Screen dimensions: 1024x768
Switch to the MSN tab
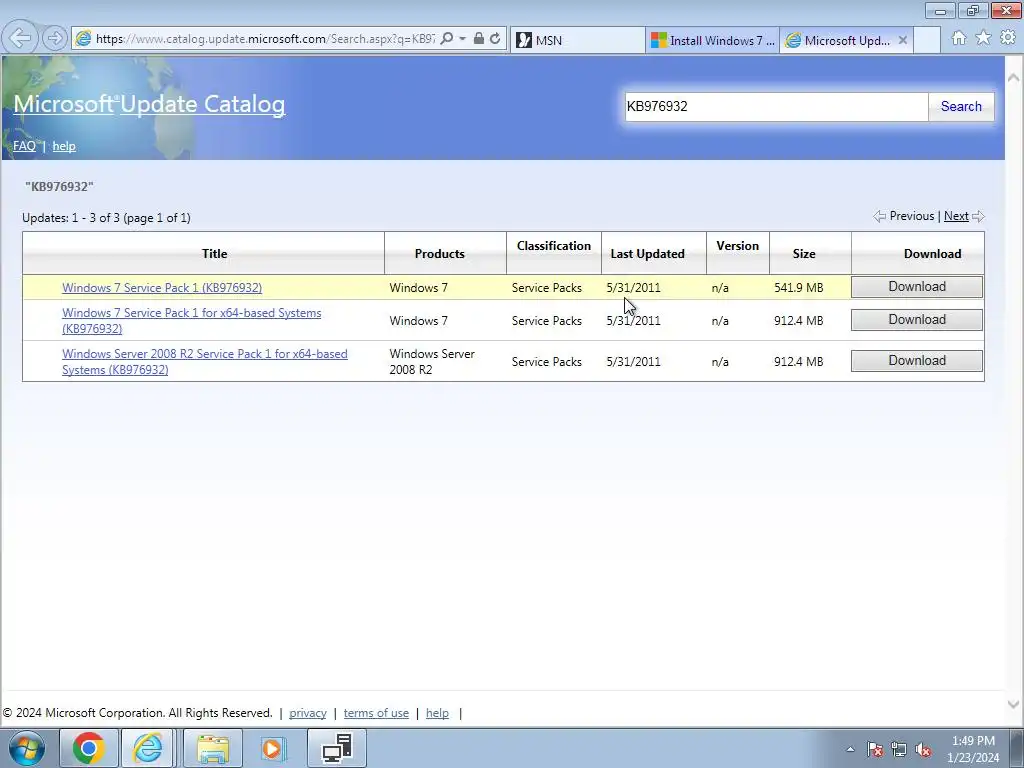coord(577,40)
